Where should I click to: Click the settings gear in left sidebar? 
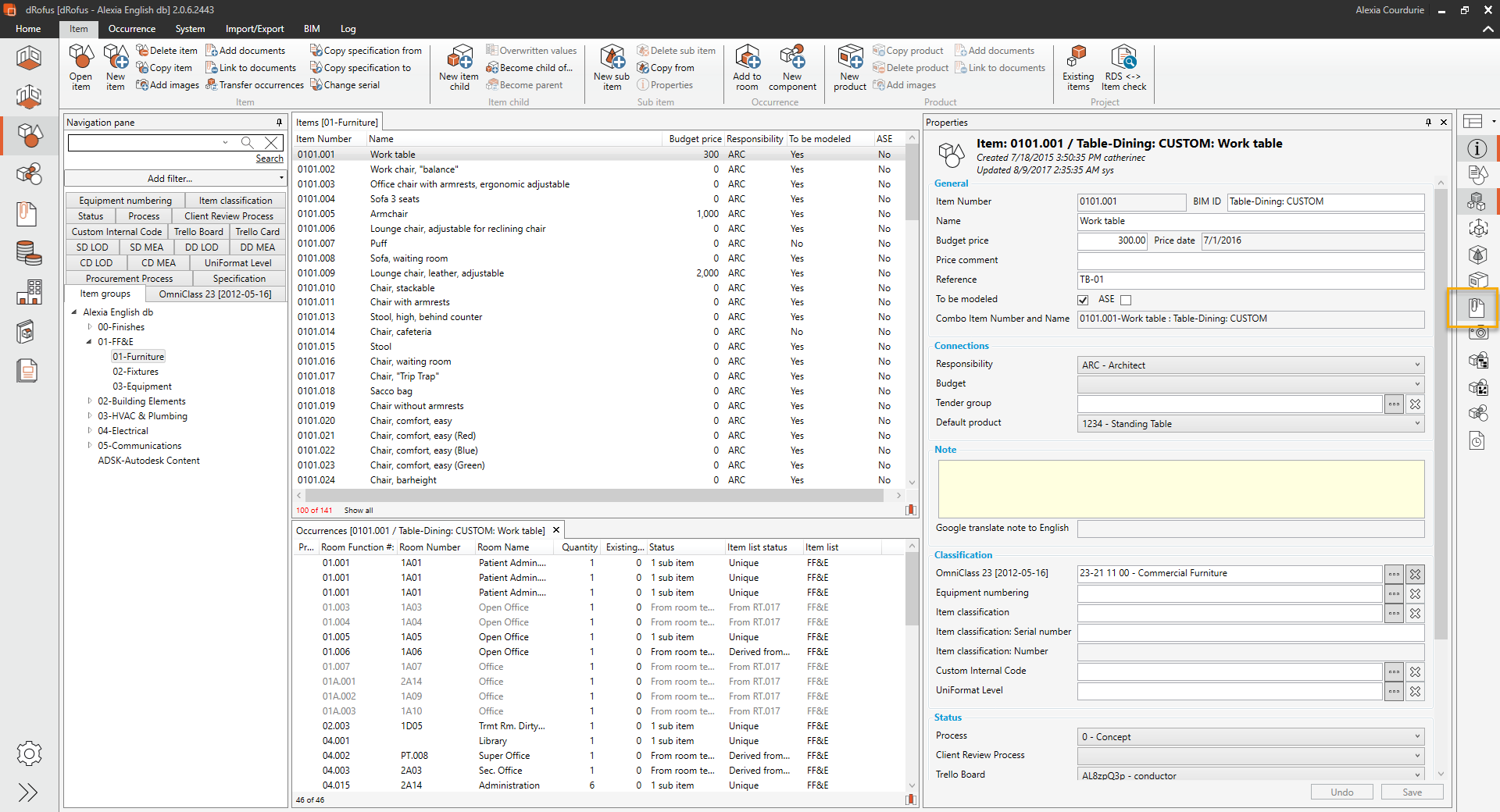click(29, 753)
